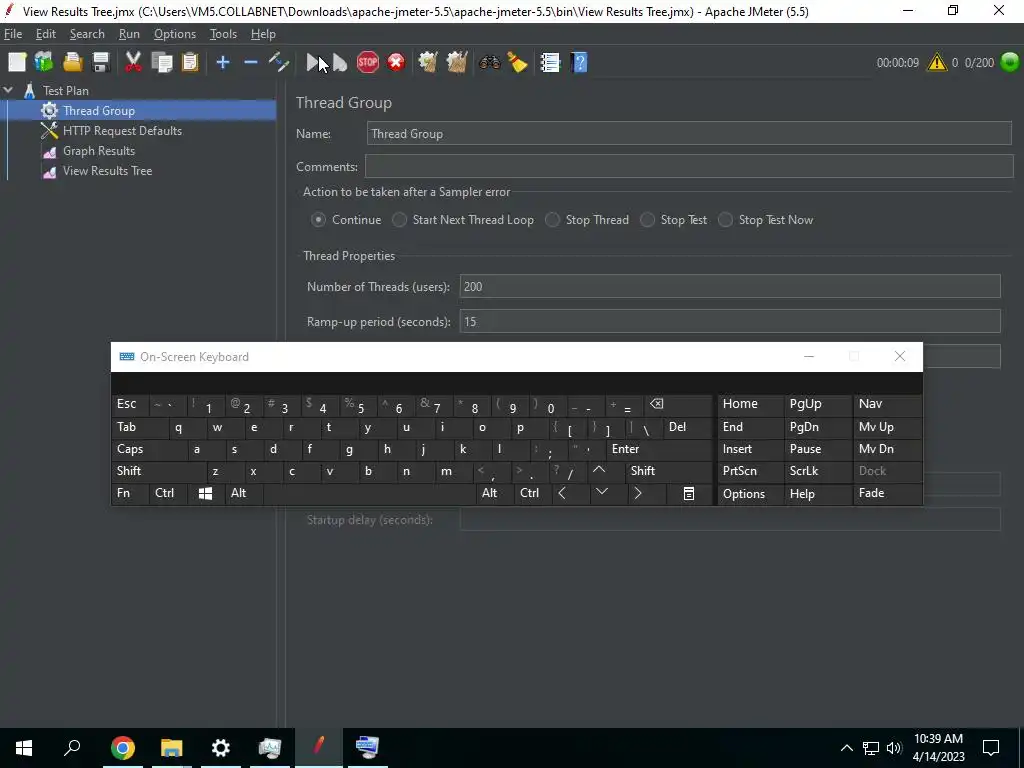Screen dimensions: 1024x768
Task: Select HTTP Request Defaults tree item
Action: point(122,131)
